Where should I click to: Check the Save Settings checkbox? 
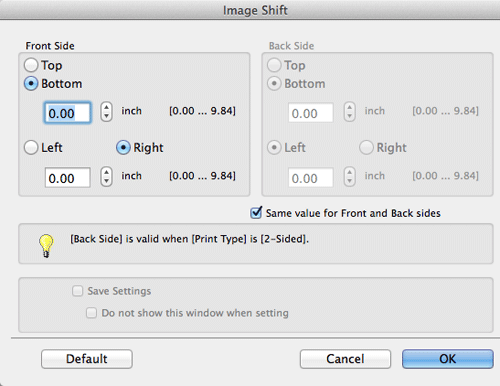tap(77, 291)
